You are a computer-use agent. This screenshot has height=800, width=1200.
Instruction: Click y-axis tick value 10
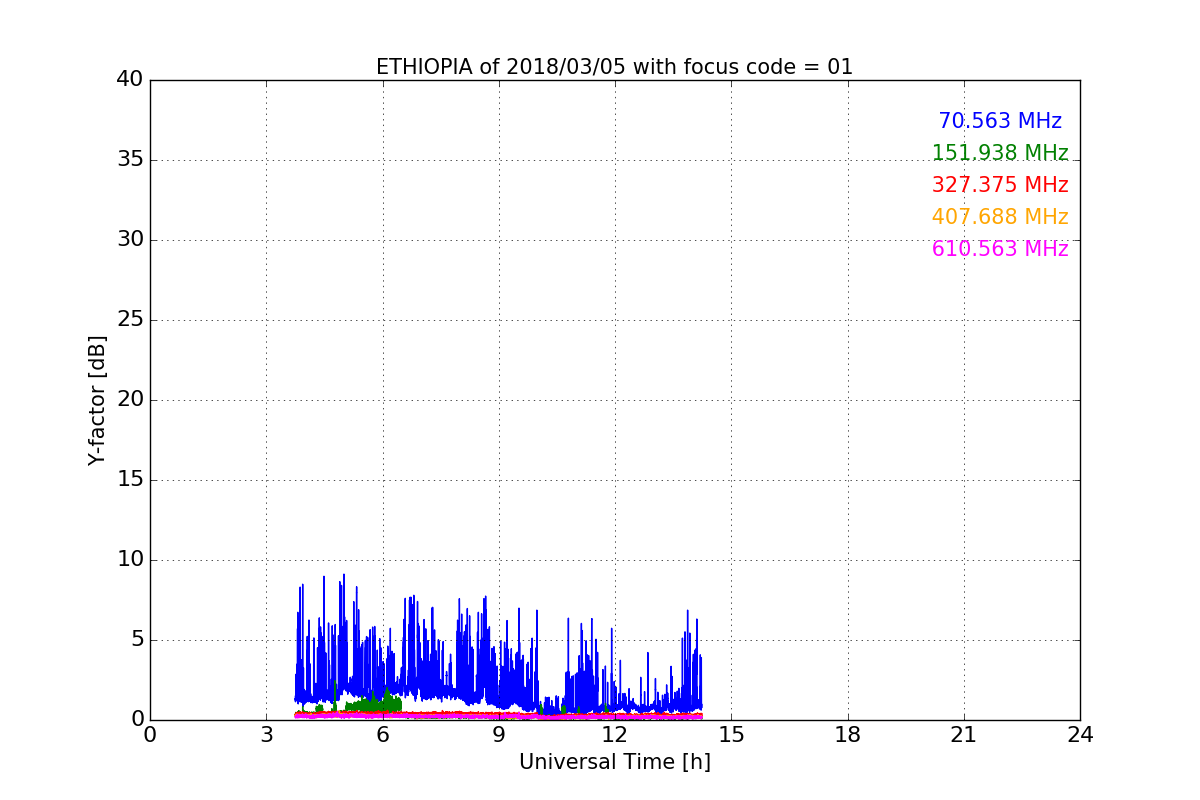click(x=130, y=560)
